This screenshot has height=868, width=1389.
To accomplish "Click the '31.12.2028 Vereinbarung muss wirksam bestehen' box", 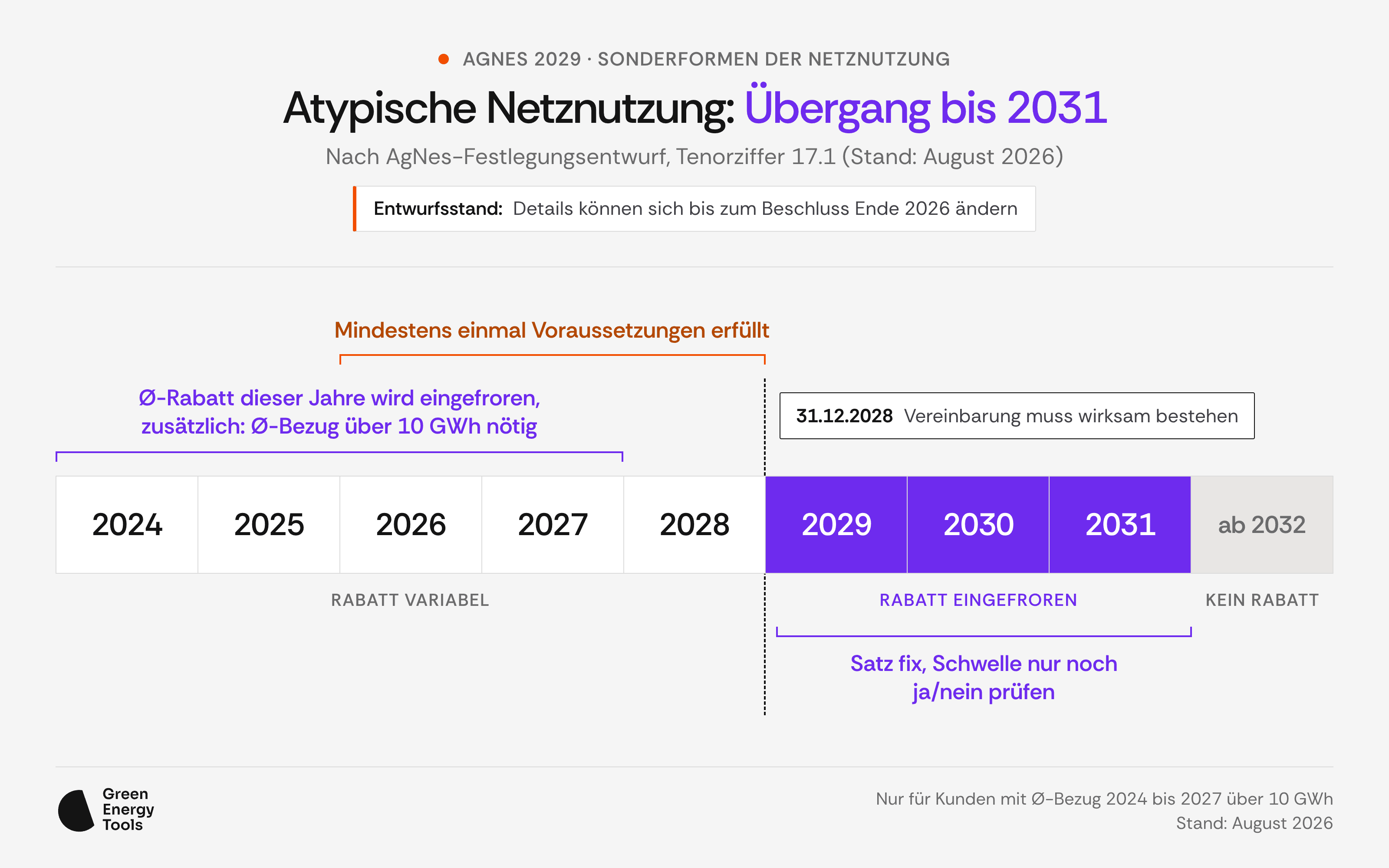I will tap(1017, 416).
